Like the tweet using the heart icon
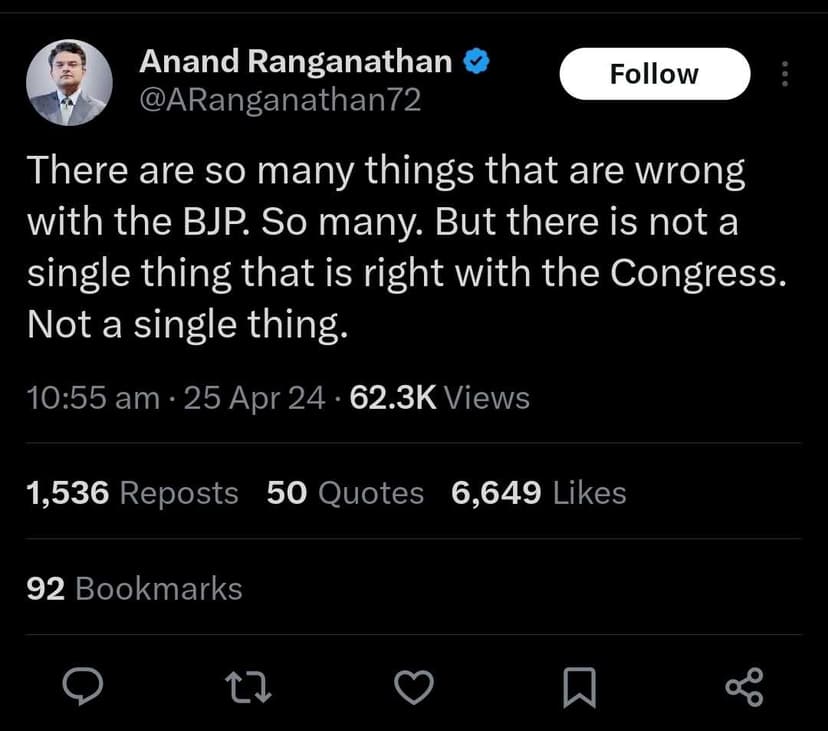828x731 pixels. (414, 687)
